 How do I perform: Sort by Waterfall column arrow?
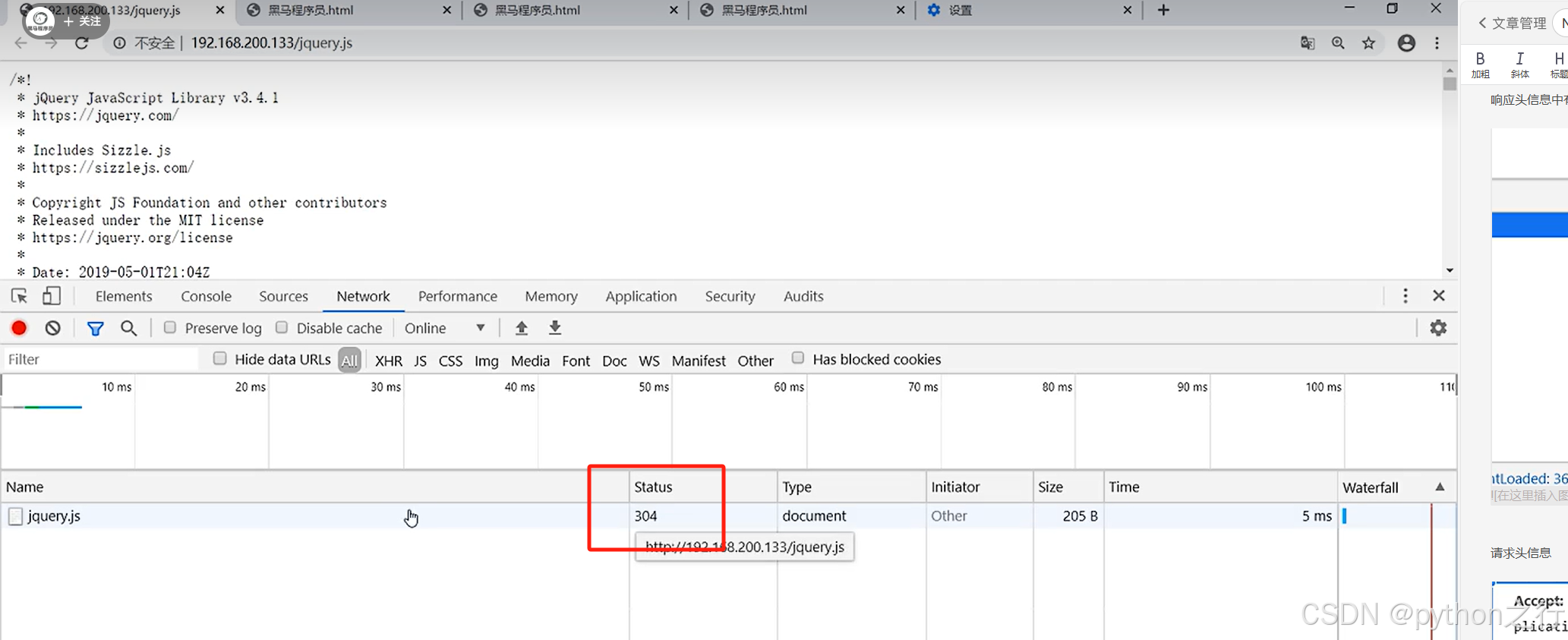(1440, 487)
